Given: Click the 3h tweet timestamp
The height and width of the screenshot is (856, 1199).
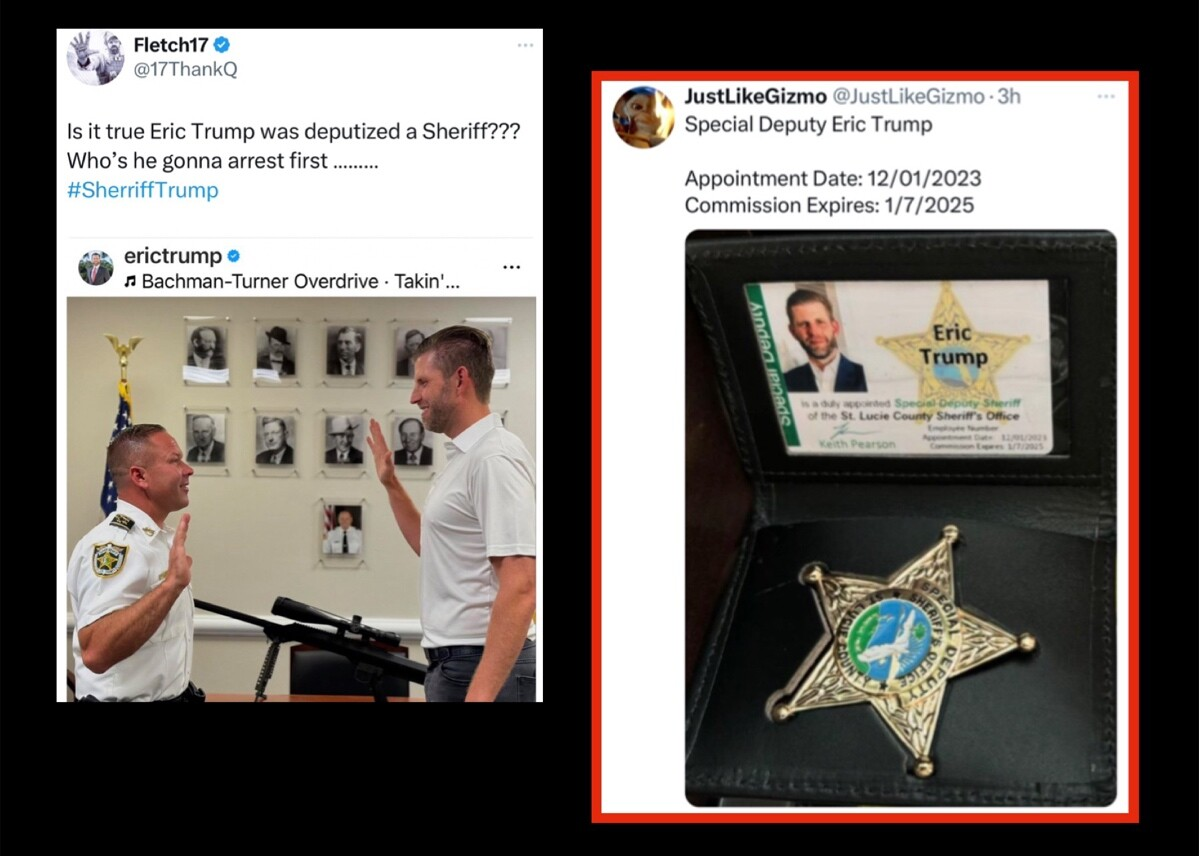Looking at the screenshot, I should 1009,96.
